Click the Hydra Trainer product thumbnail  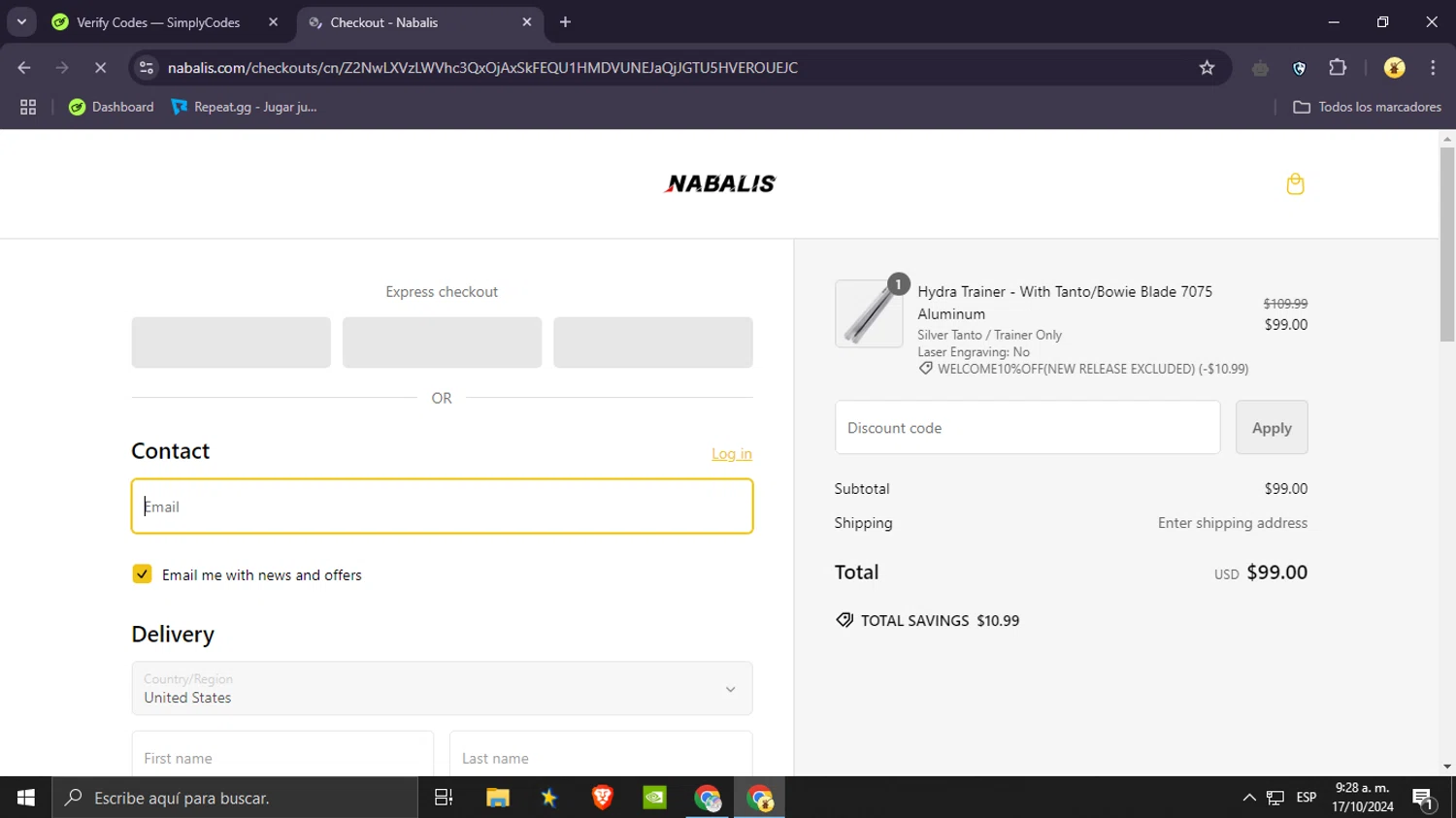tap(869, 313)
